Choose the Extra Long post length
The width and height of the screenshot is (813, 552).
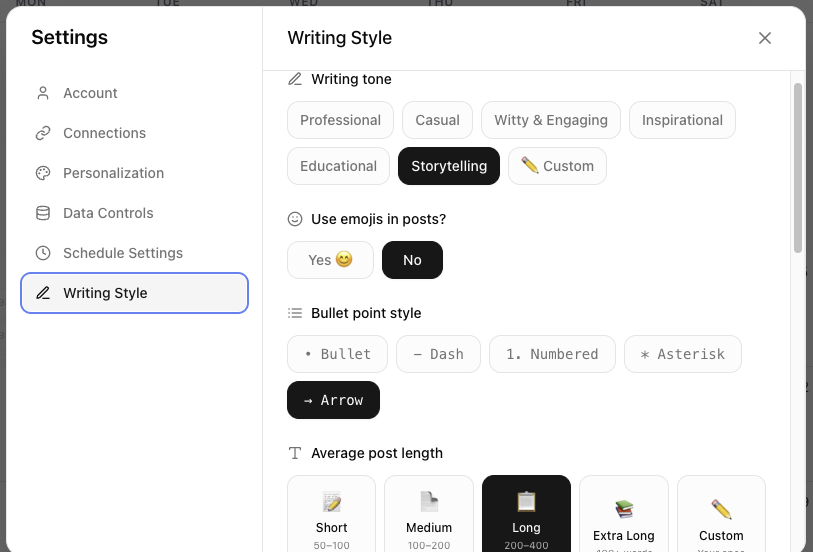[x=623, y=513]
